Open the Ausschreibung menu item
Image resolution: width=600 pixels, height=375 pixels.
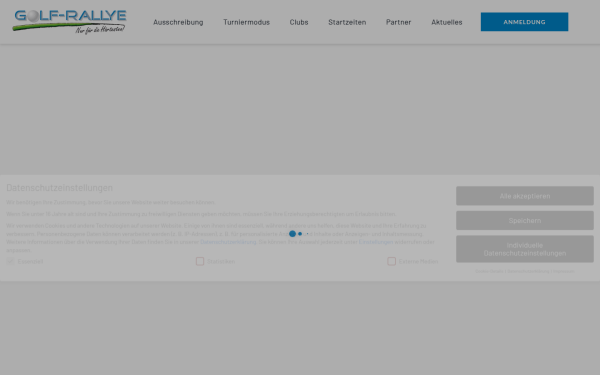point(178,22)
